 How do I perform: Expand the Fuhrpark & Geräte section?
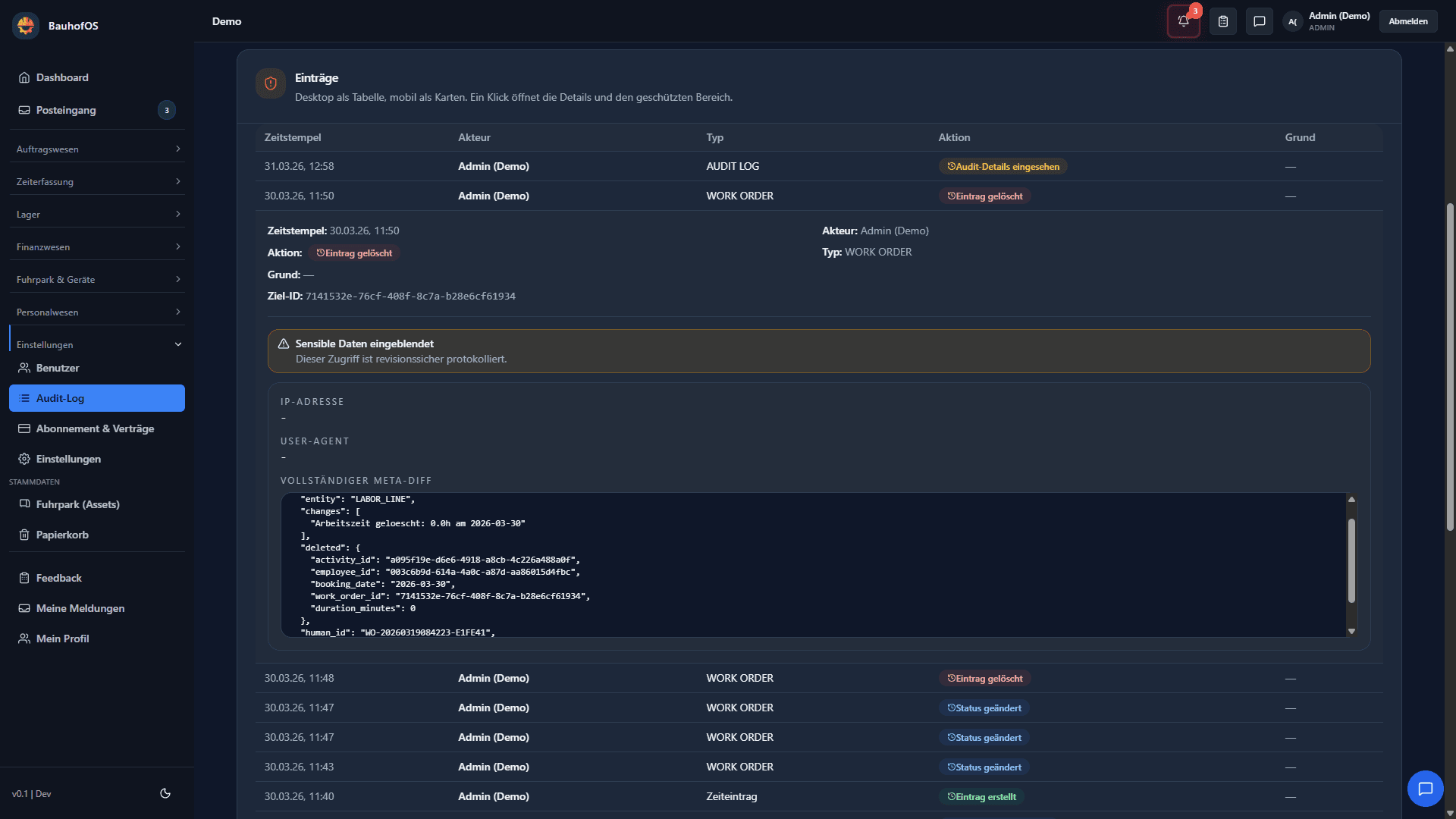97,279
